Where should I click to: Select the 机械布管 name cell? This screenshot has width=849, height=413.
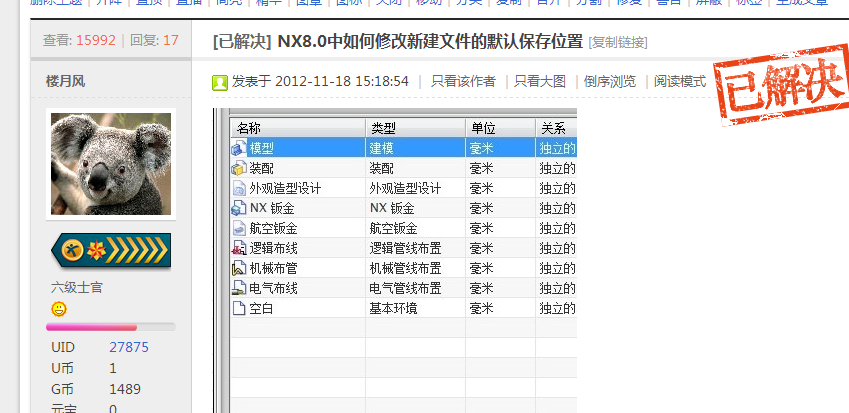click(273, 268)
